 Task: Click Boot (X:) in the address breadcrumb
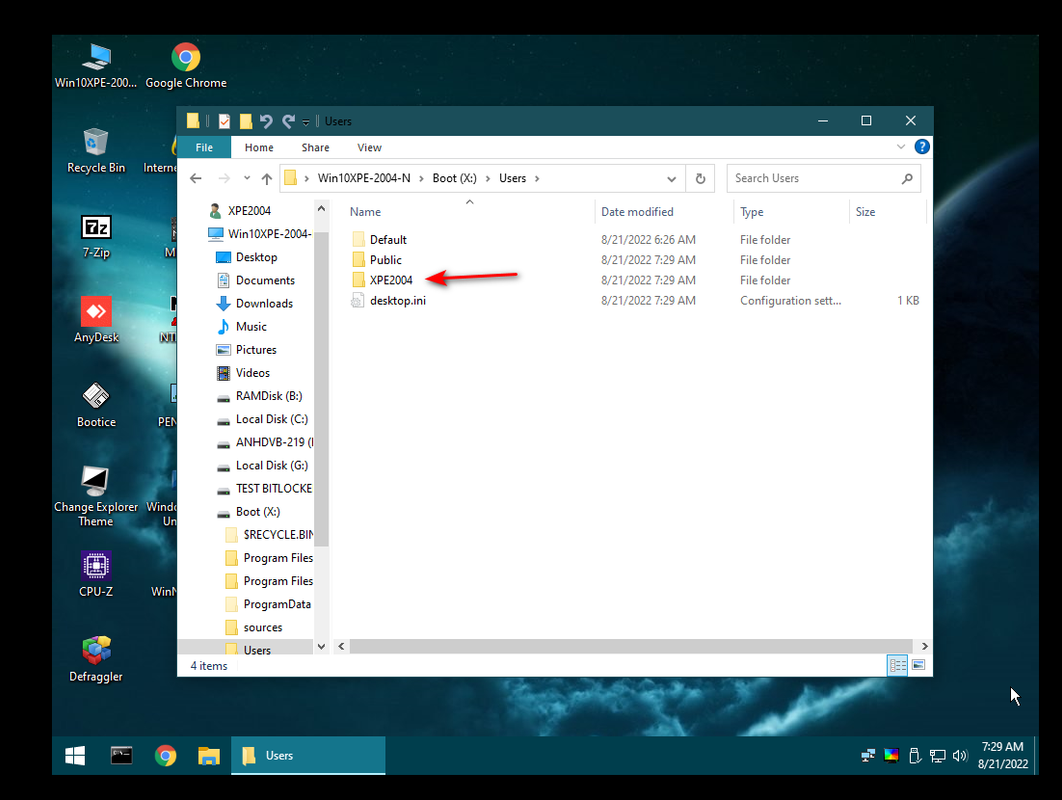(454, 178)
